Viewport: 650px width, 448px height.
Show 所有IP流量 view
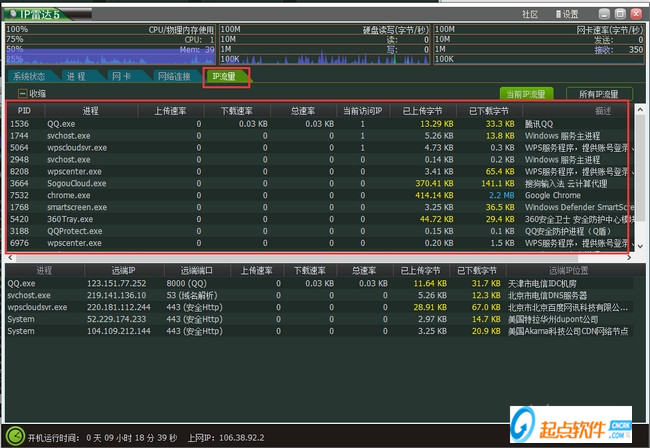(599, 94)
